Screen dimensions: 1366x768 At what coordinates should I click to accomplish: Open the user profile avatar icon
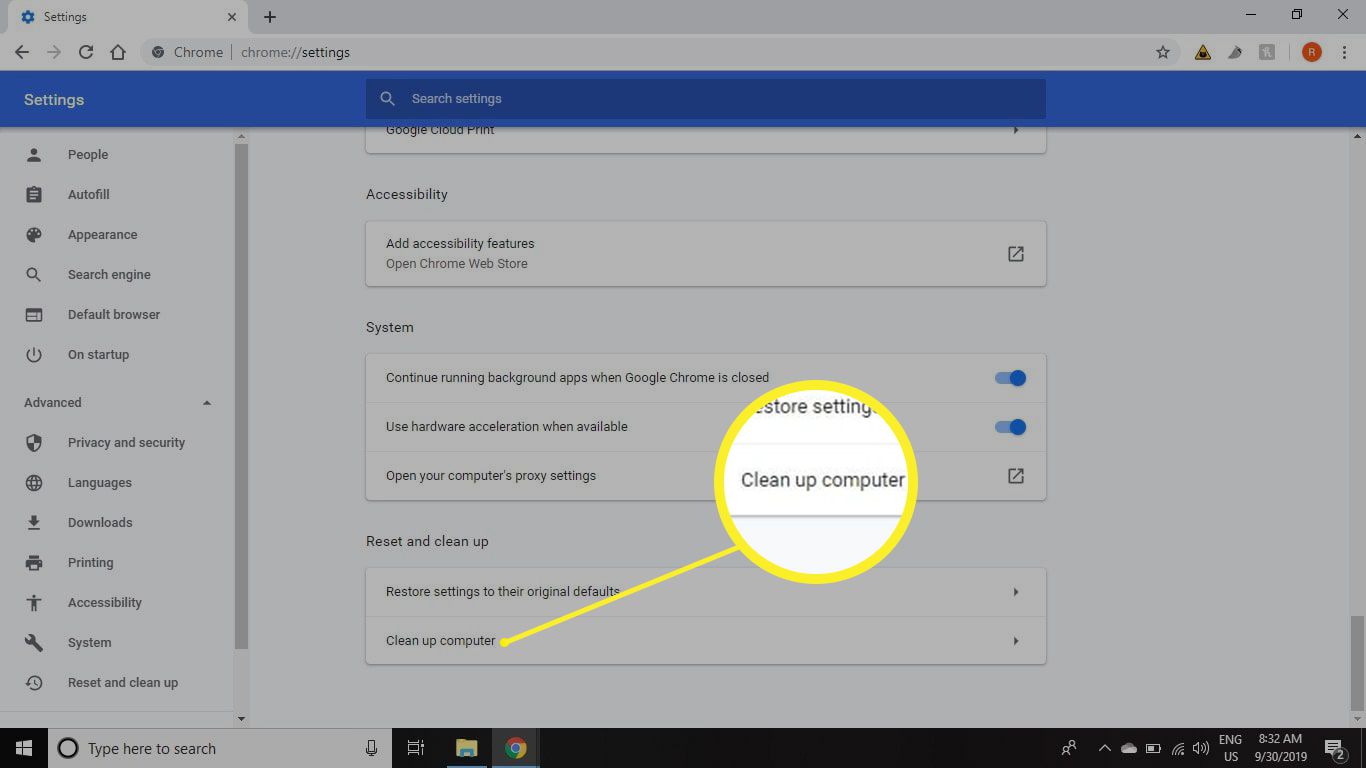tap(1311, 52)
